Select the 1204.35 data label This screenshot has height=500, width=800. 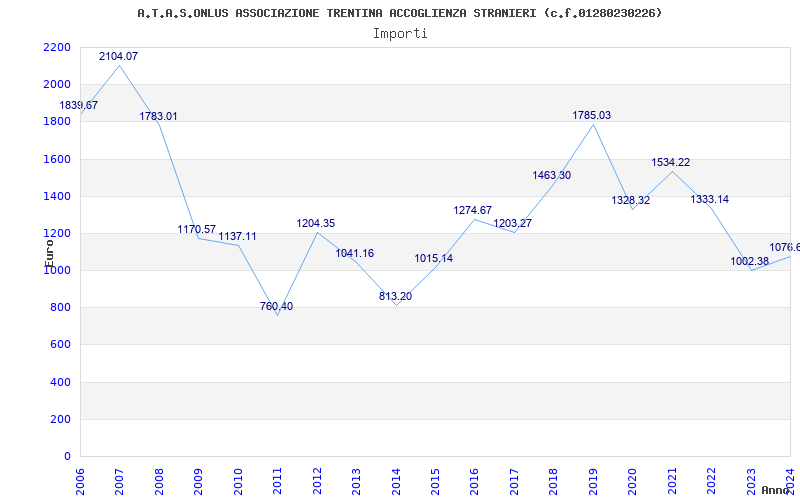click(x=316, y=223)
